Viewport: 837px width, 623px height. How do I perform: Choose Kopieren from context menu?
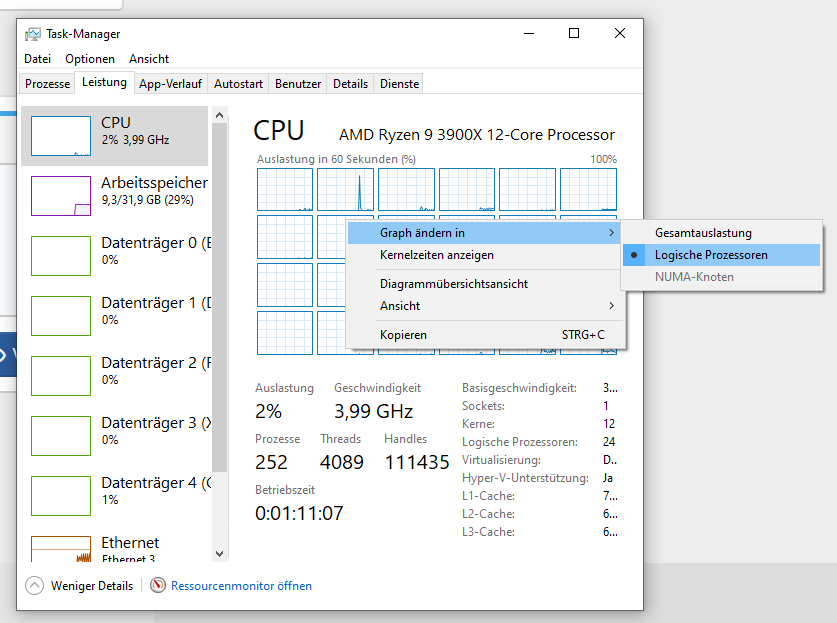click(485, 335)
